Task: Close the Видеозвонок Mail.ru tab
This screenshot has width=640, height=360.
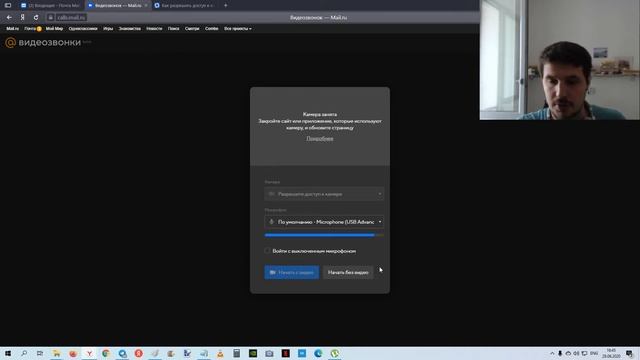Action: coord(146,5)
